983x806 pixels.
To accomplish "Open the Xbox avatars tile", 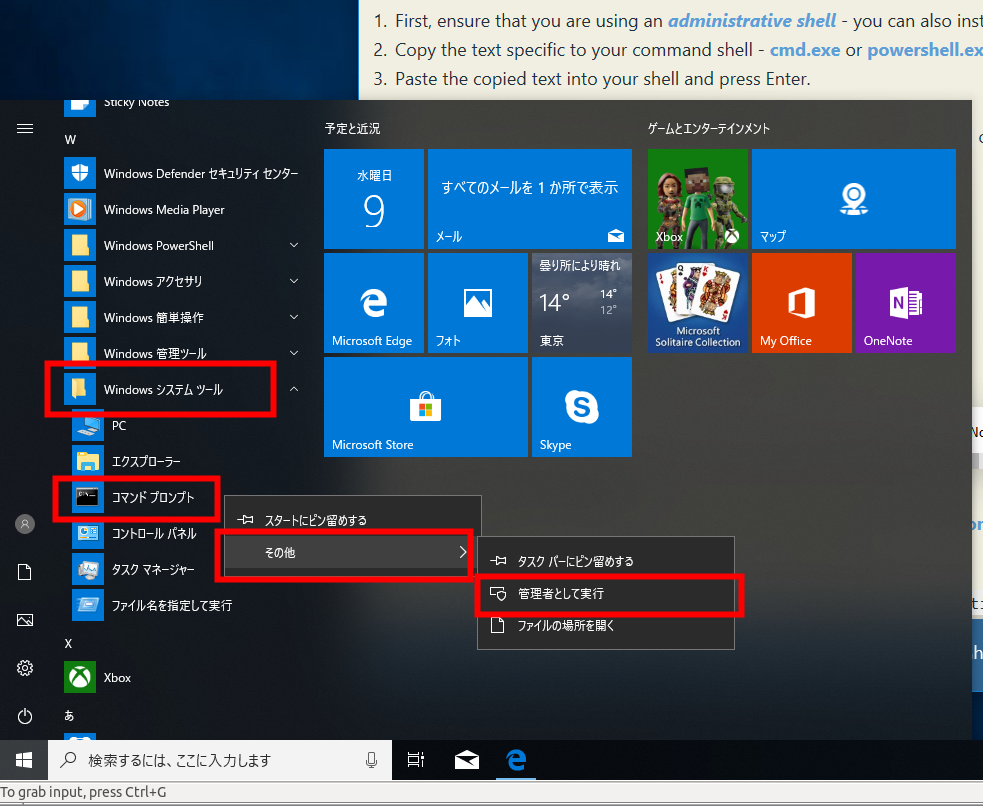I will 698,199.
